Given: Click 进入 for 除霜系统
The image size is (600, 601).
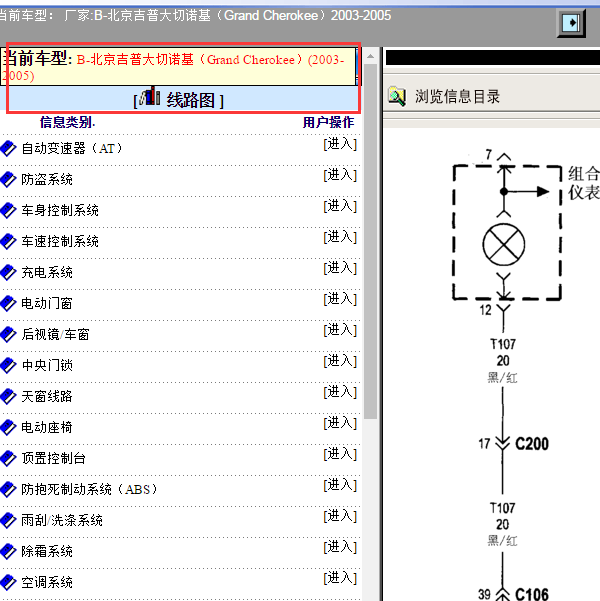Looking at the screenshot, I should 340,548.
